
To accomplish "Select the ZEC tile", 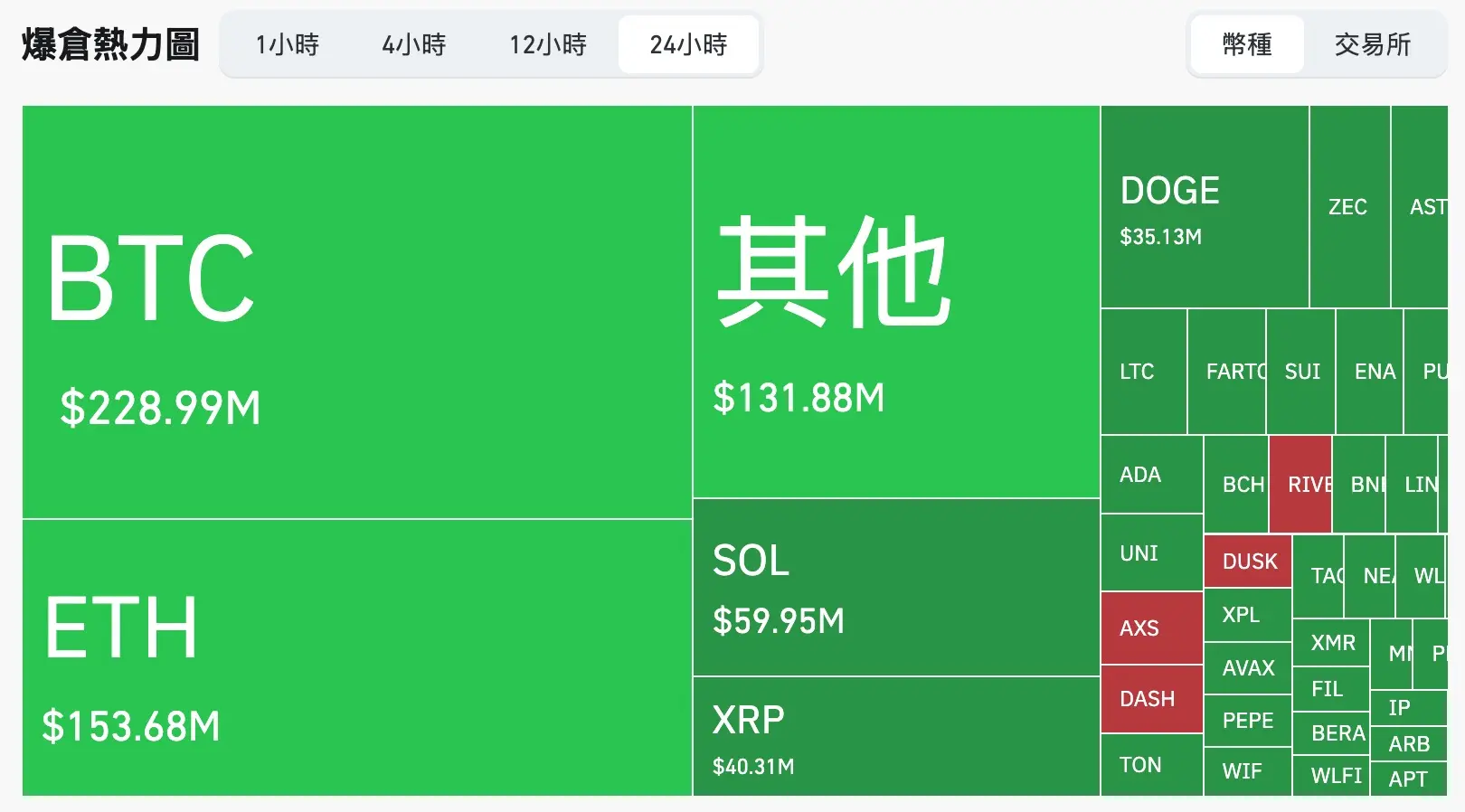I will click(x=1348, y=208).
